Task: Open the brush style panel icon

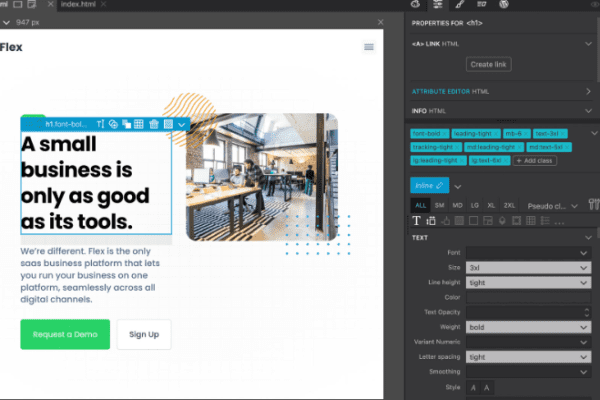Action: point(460,4)
